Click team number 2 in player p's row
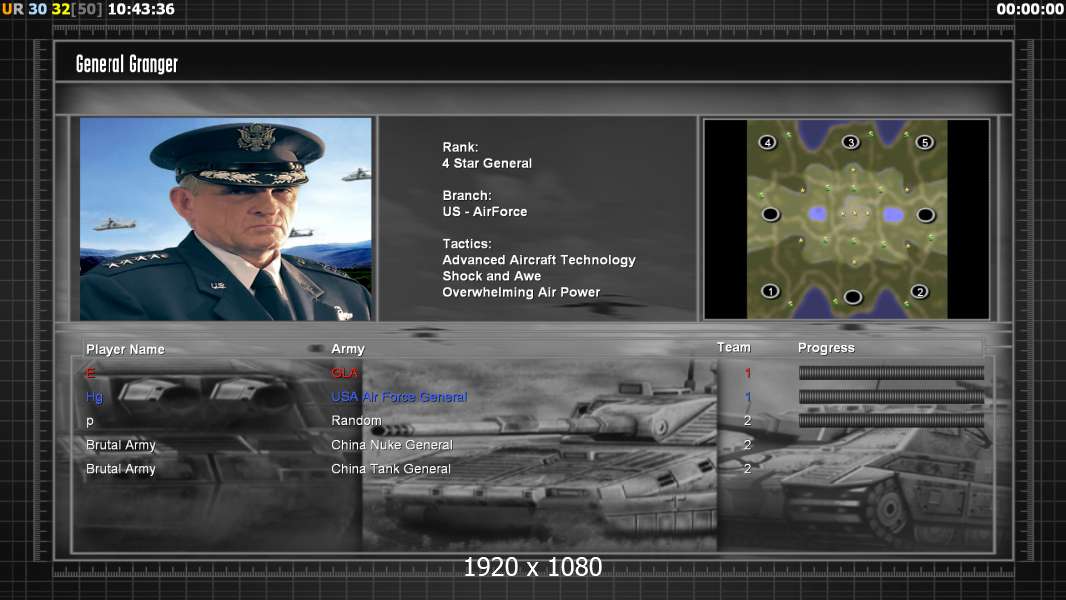Screen dimensions: 1066x600 [747, 421]
